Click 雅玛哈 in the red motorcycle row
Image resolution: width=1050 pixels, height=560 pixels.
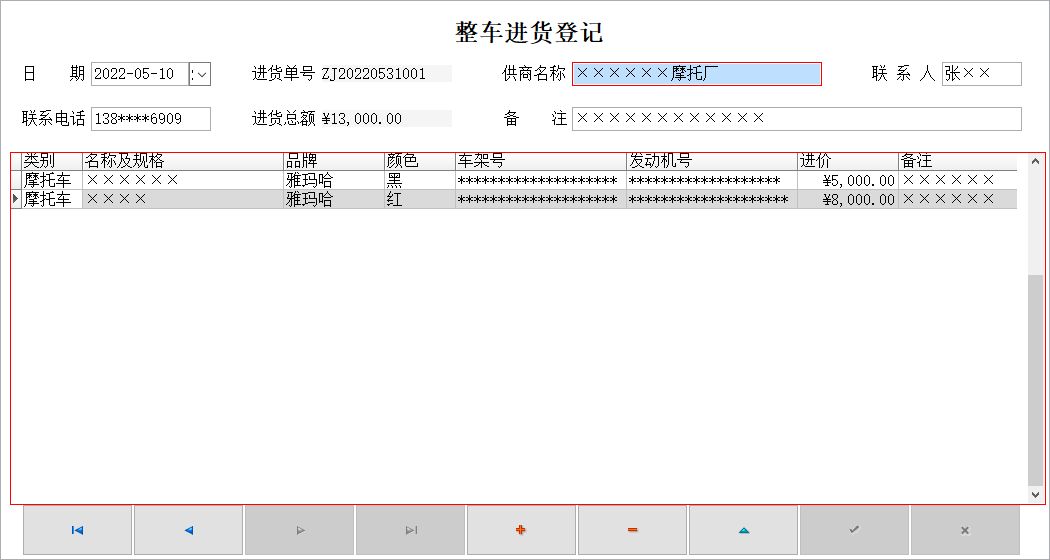(334, 199)
